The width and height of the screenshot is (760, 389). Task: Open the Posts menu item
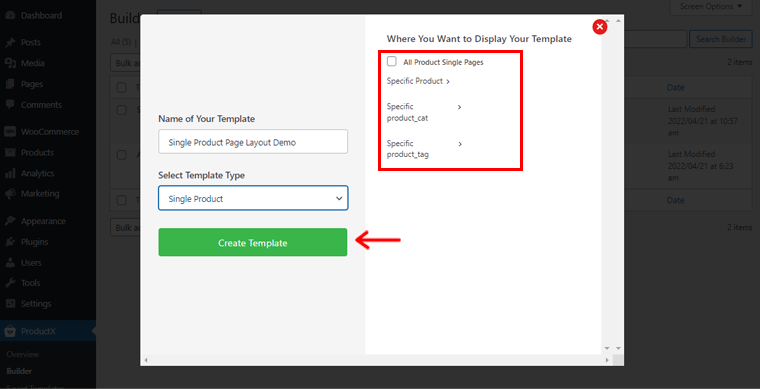pyautogui.click(x=31, y=43)
